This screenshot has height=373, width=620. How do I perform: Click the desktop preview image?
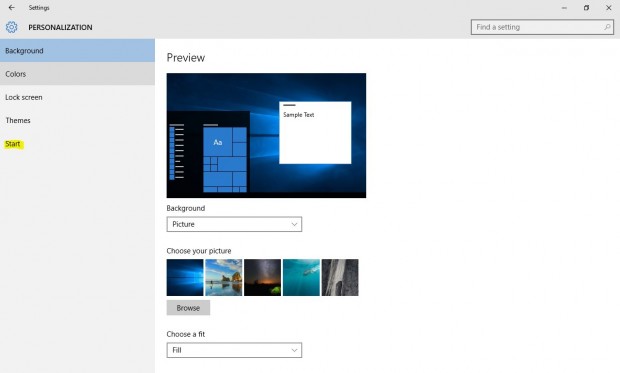click(x=266, y=135)
